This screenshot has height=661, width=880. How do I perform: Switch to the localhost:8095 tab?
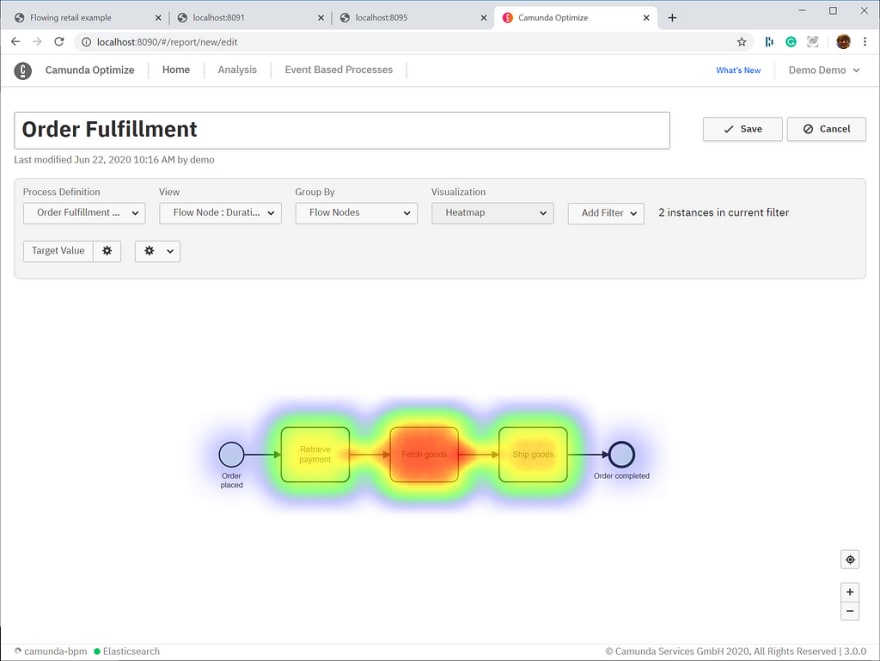pos(412,18)
